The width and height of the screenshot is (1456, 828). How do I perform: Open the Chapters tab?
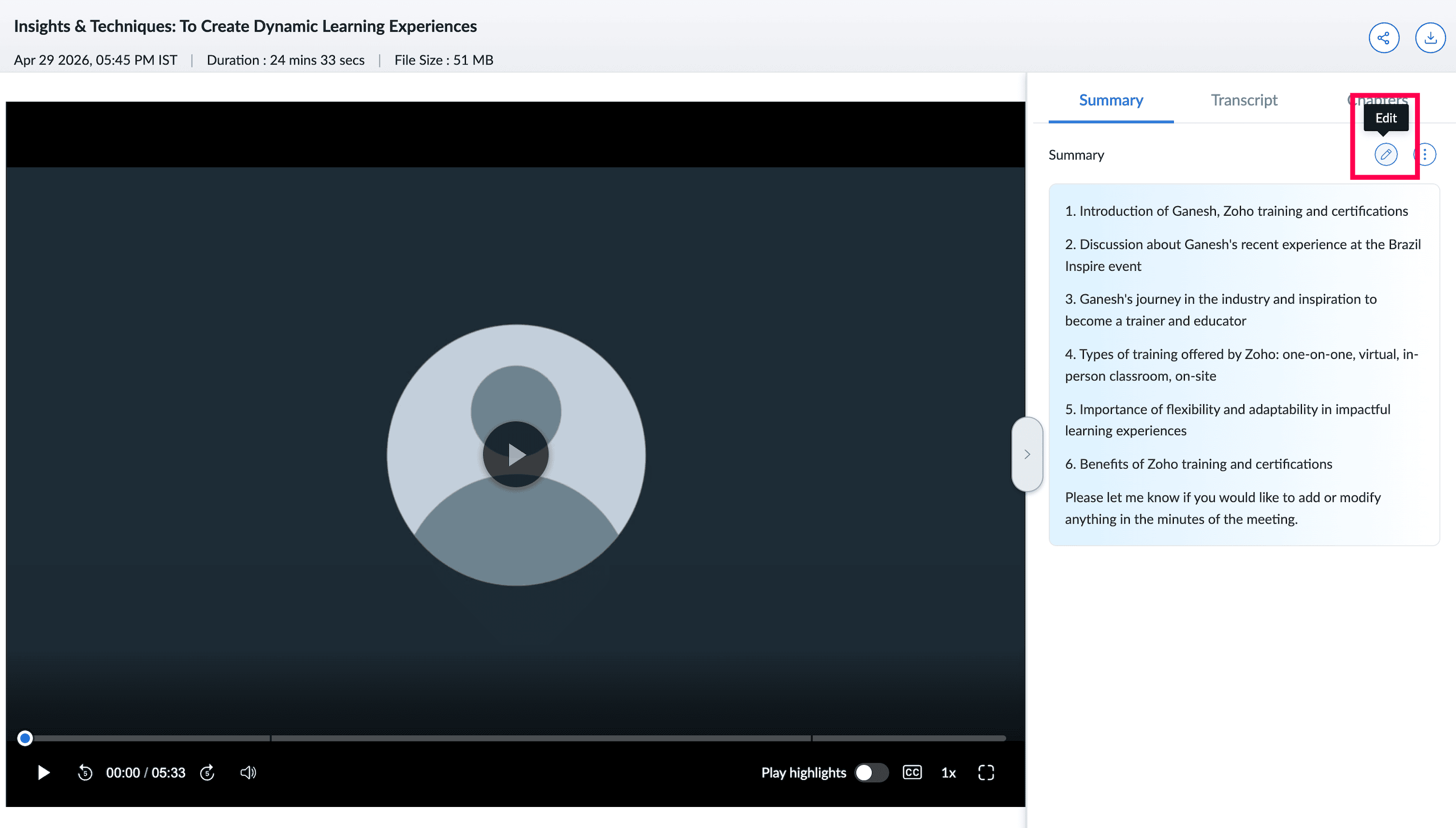1377,100
